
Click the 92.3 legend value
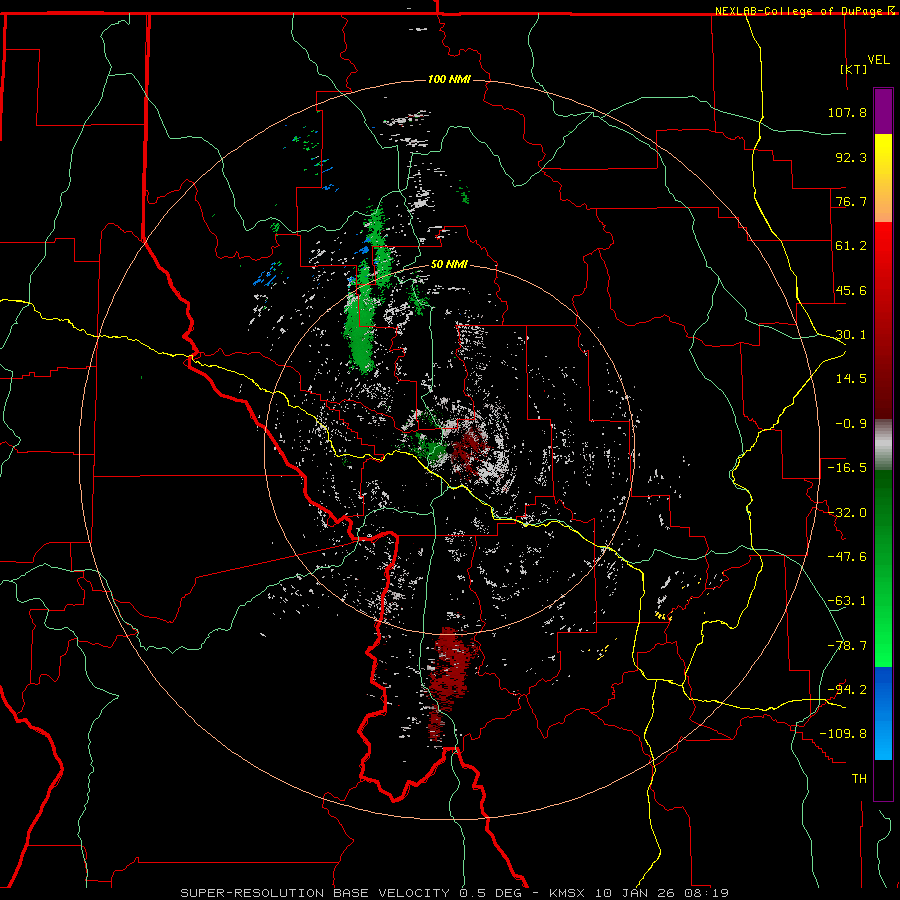pos(851,157)
